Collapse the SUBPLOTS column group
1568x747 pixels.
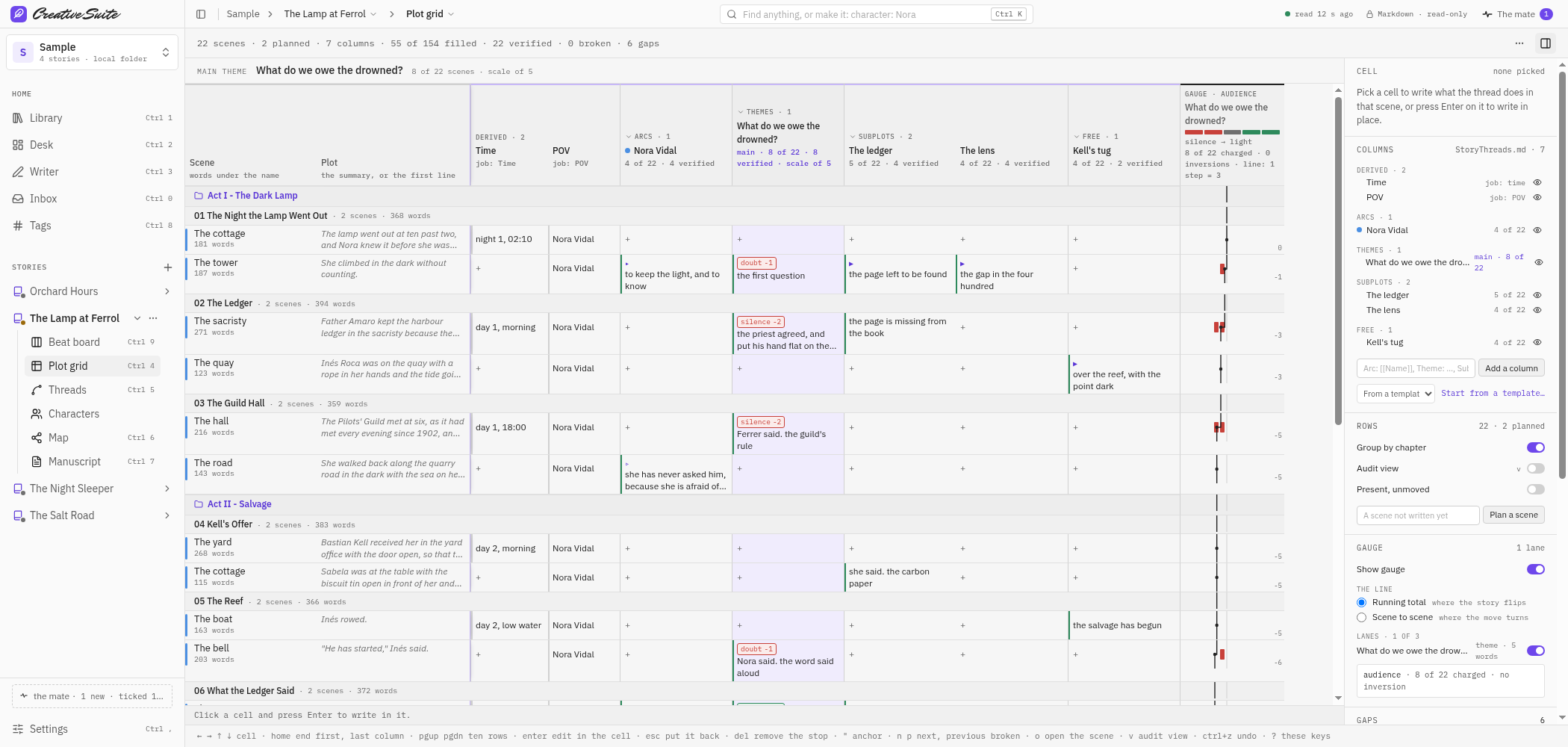pos(853,137)
